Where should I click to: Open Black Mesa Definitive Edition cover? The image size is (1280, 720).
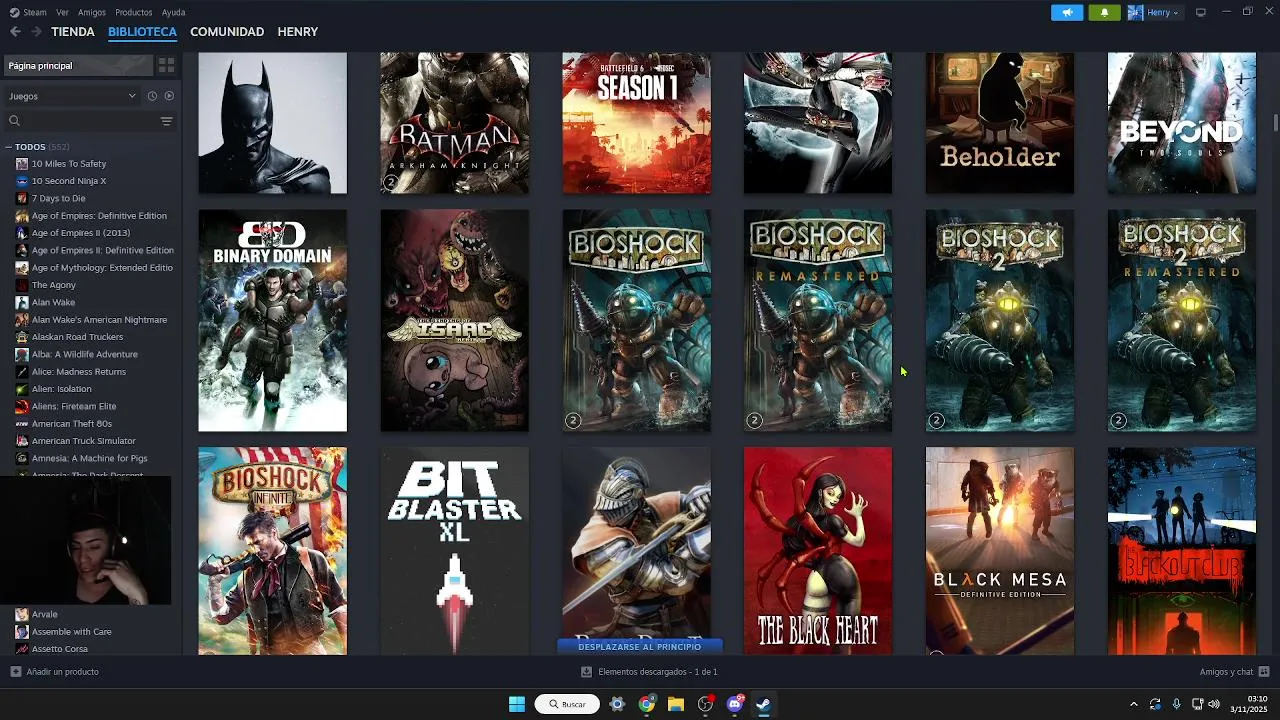(x=1000, y=551)
